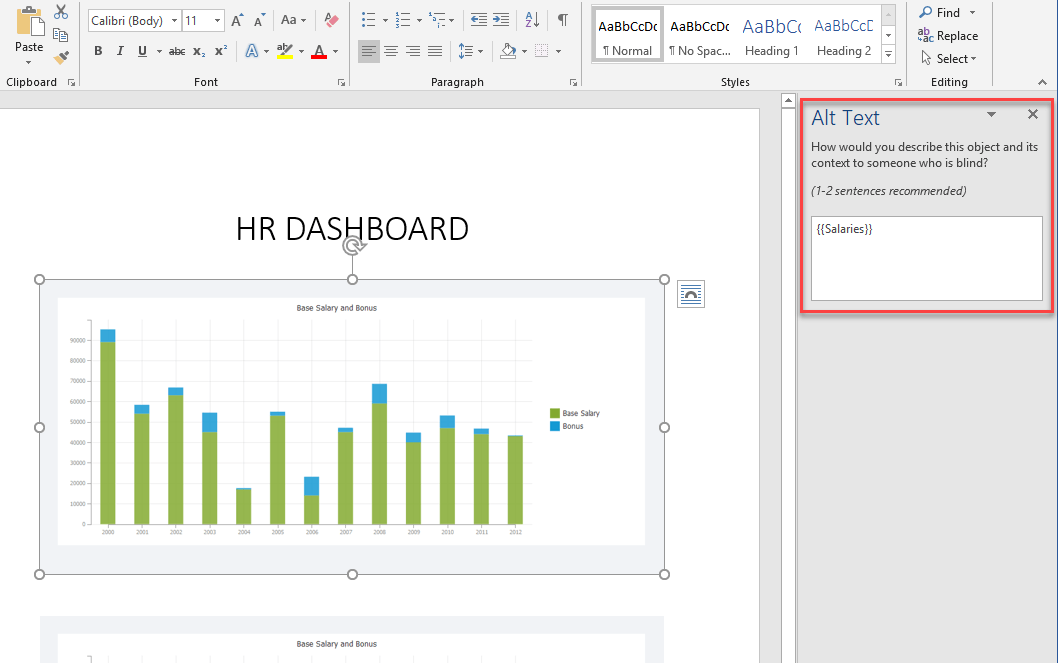Click Decrease Indent icon
Screen dimensions: 1058x663
pos(478,20)
